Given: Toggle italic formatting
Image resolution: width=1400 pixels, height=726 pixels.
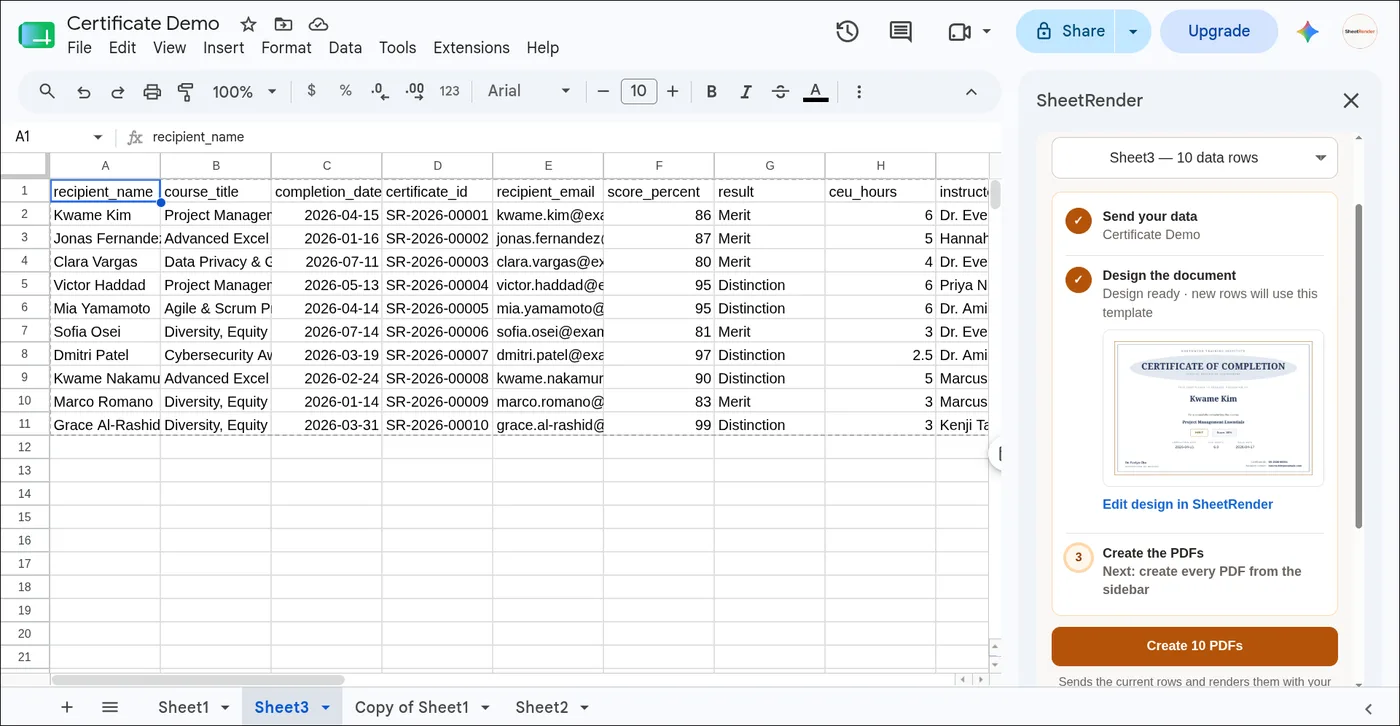Looking at the screenshot, I should 746,91.
